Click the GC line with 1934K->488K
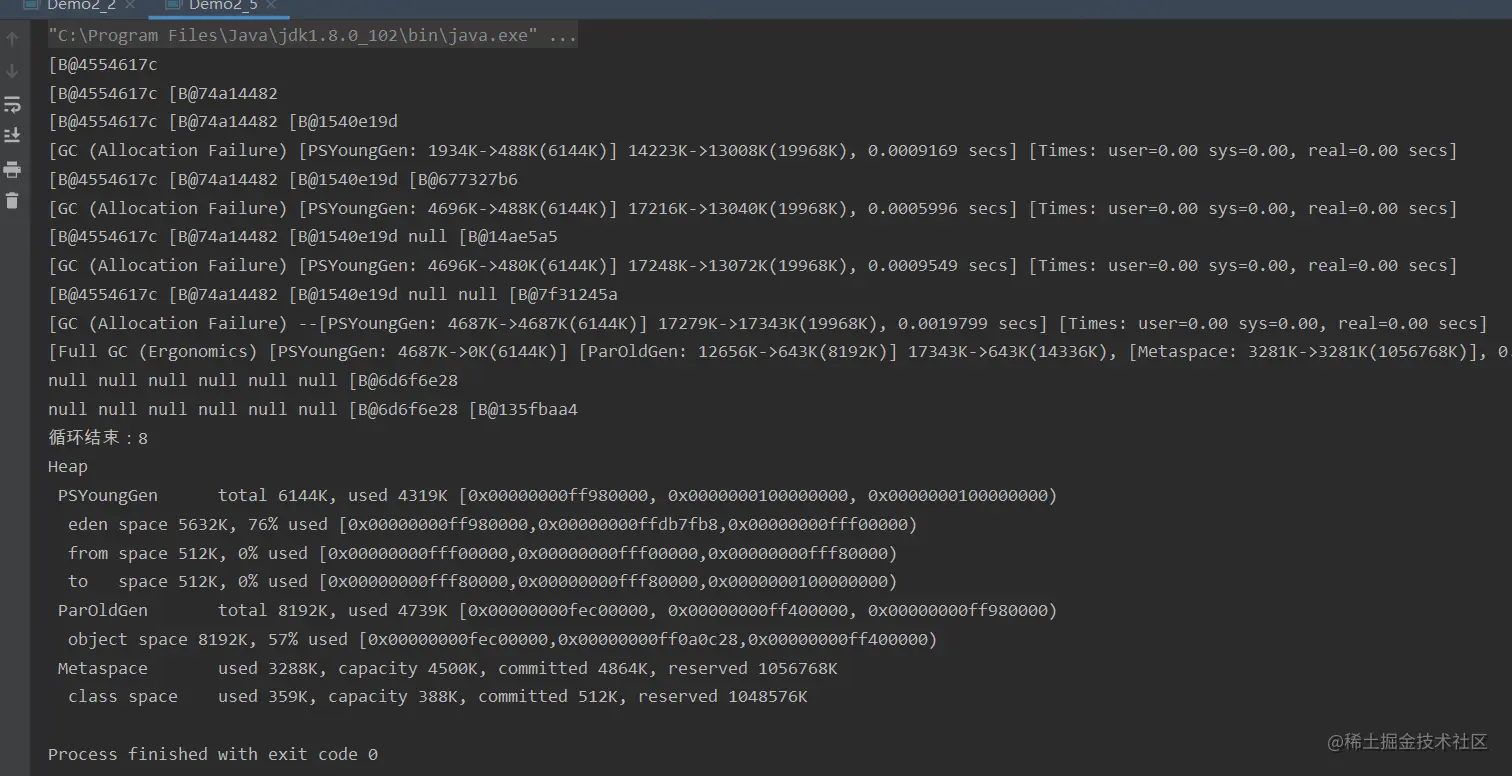This screenshot has height=776, width=1512. click(753, 151)
